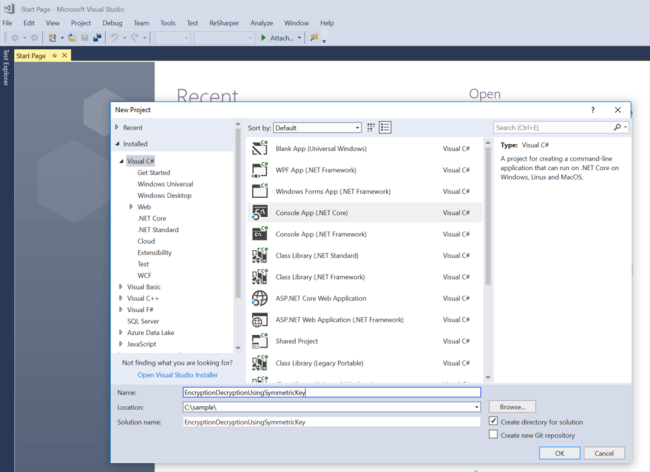650x472 pixels.
Task: Click the WPF App (.NET Framework) template icon
Action: [x=260, y=170]
